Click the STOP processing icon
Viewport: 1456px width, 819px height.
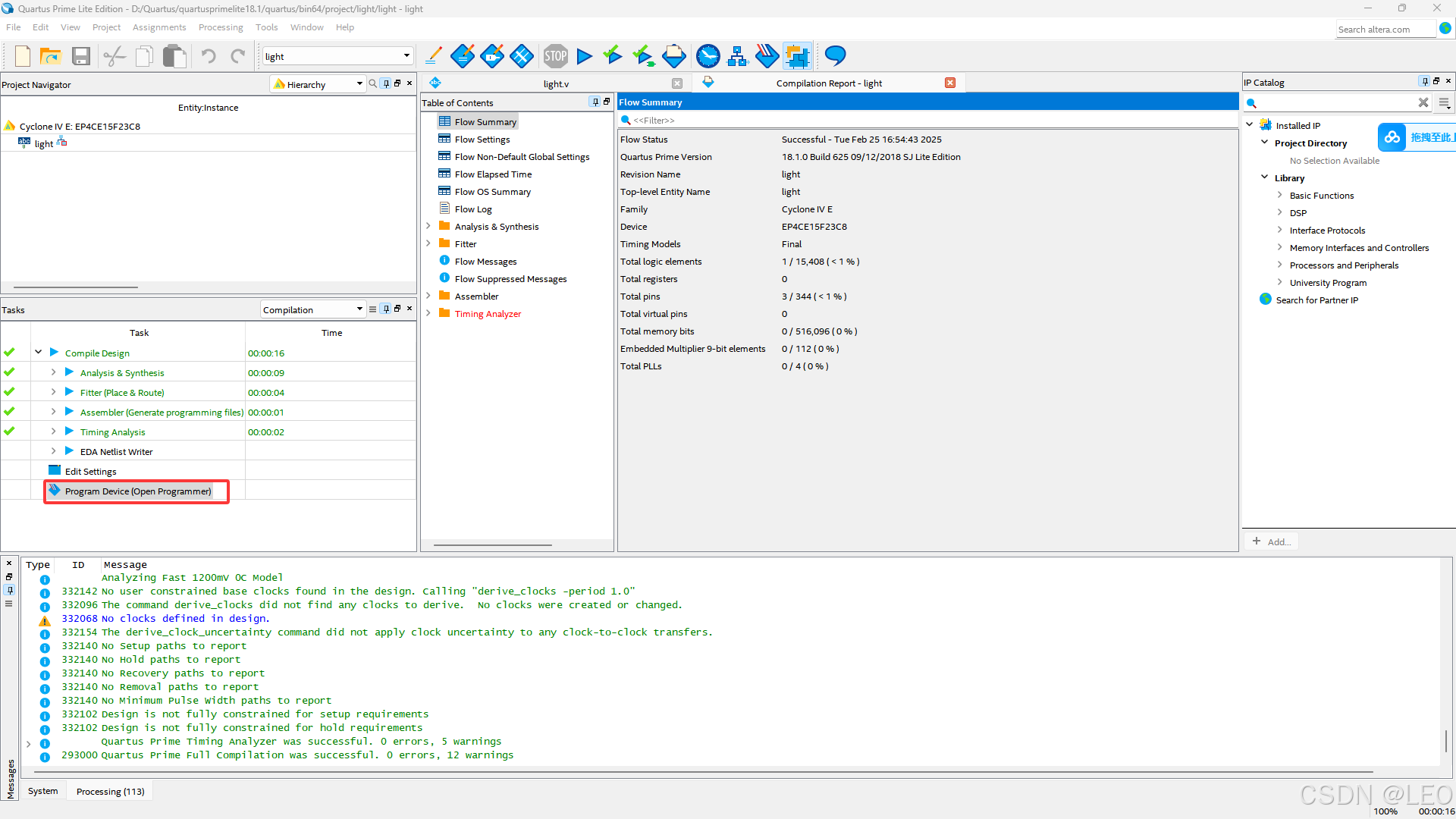coord(555,56)
